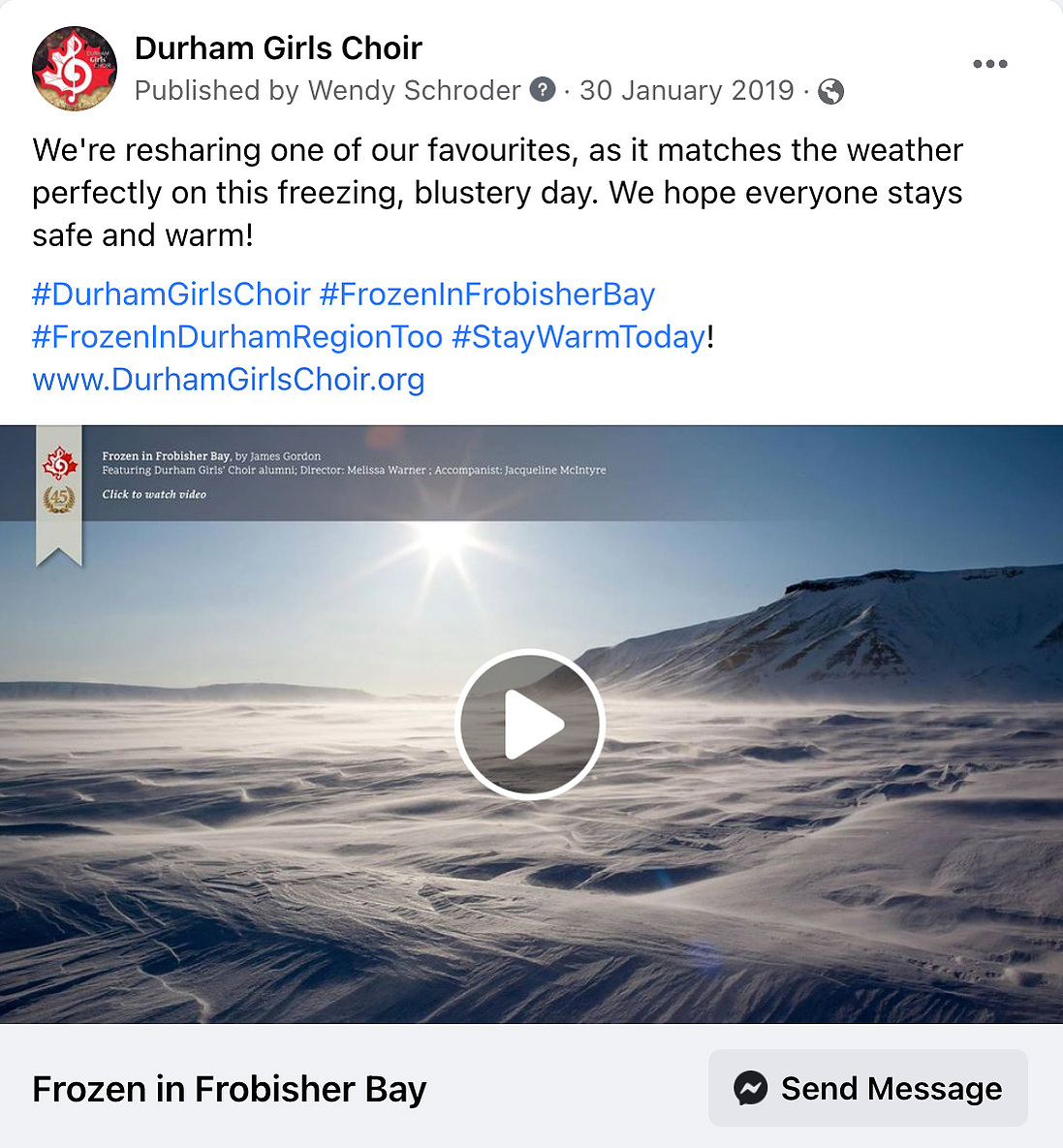Click the Durham Girls Choir profile picture
This screenshot has height=1148, width=1063.
(x=74, y=68)
